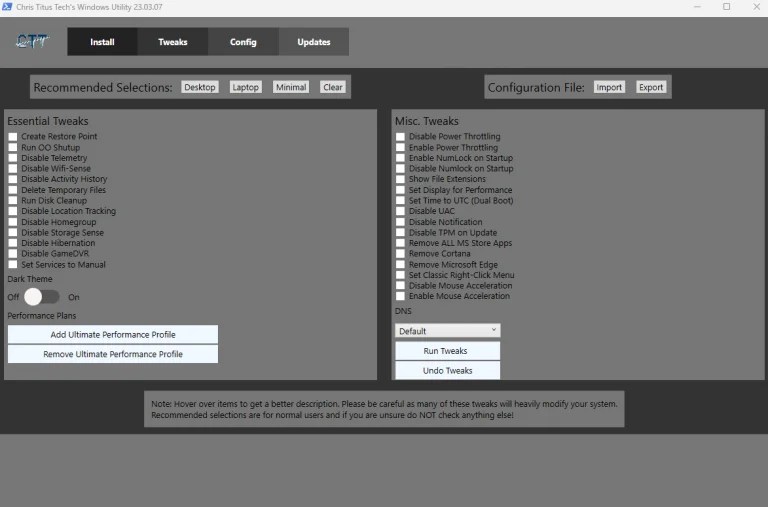Open the DNS Default dropdown

448,331
